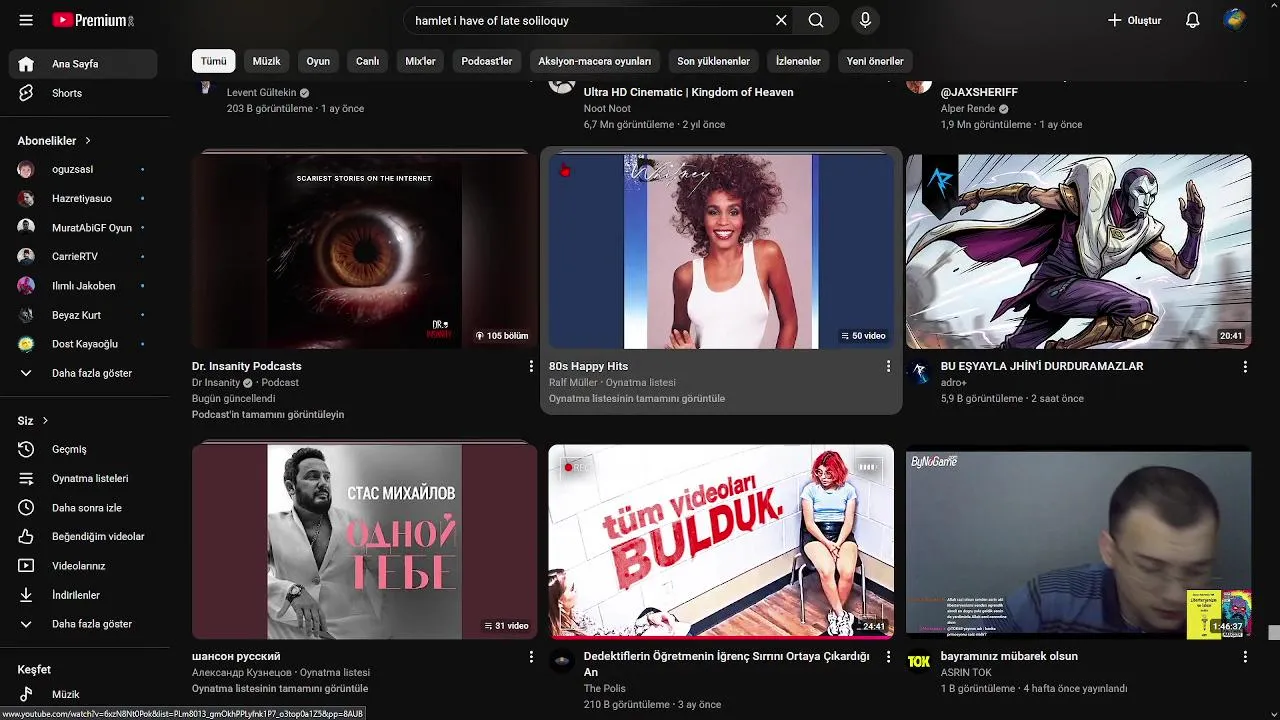The image size is (1280, 720).
Task: Open шансон русский playlist thumbnail
Action: tap(364, 542)
